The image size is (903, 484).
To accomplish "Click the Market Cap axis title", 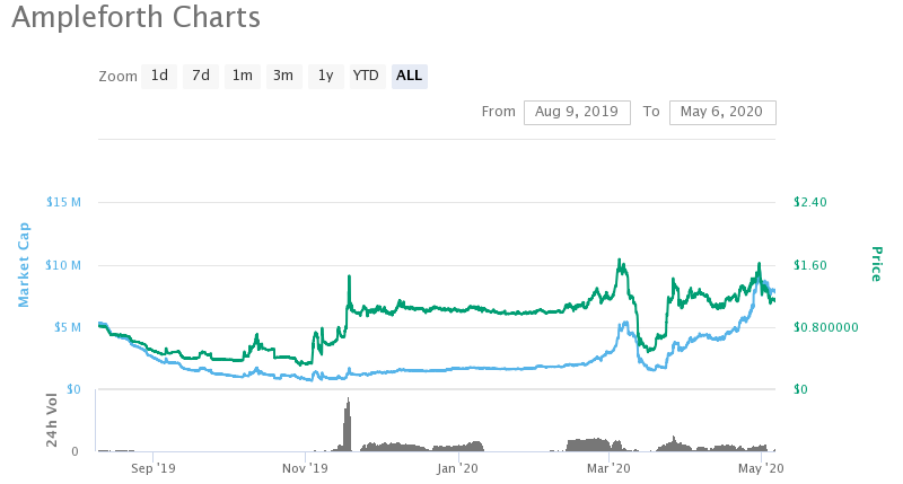I will pos(24,265).
